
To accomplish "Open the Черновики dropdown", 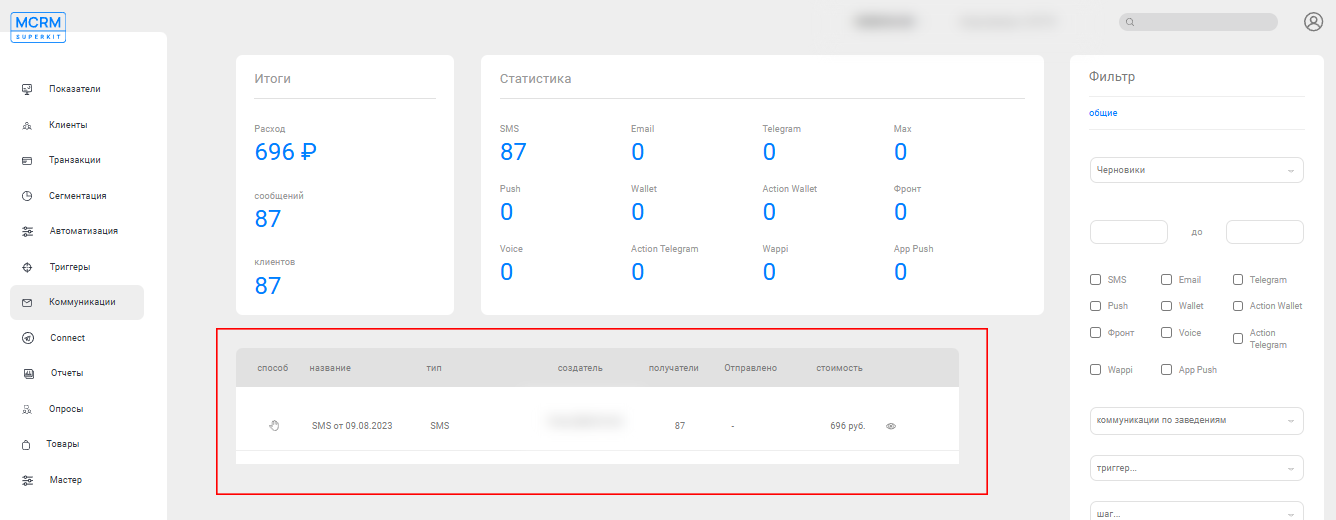I will point(1196,170).
